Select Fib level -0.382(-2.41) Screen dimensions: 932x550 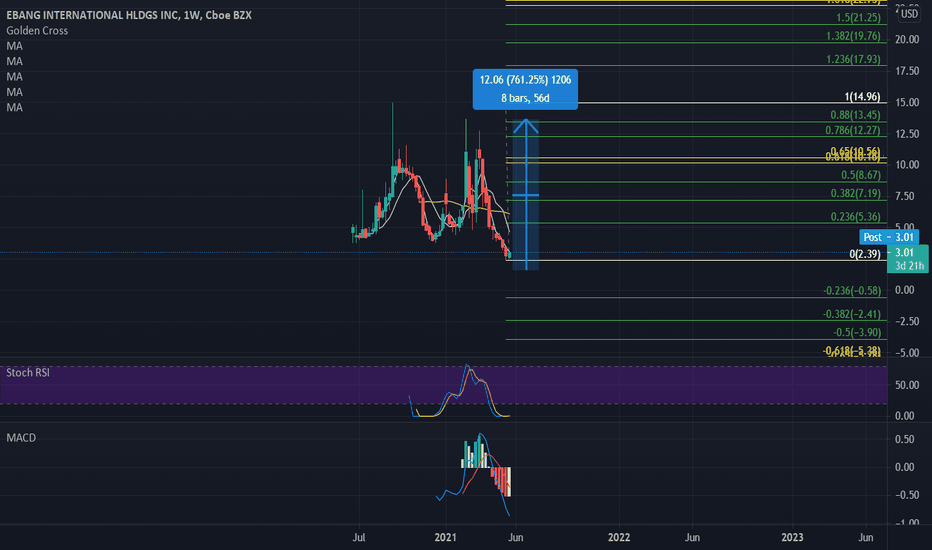pyautogui.click(x=852, y=314)
